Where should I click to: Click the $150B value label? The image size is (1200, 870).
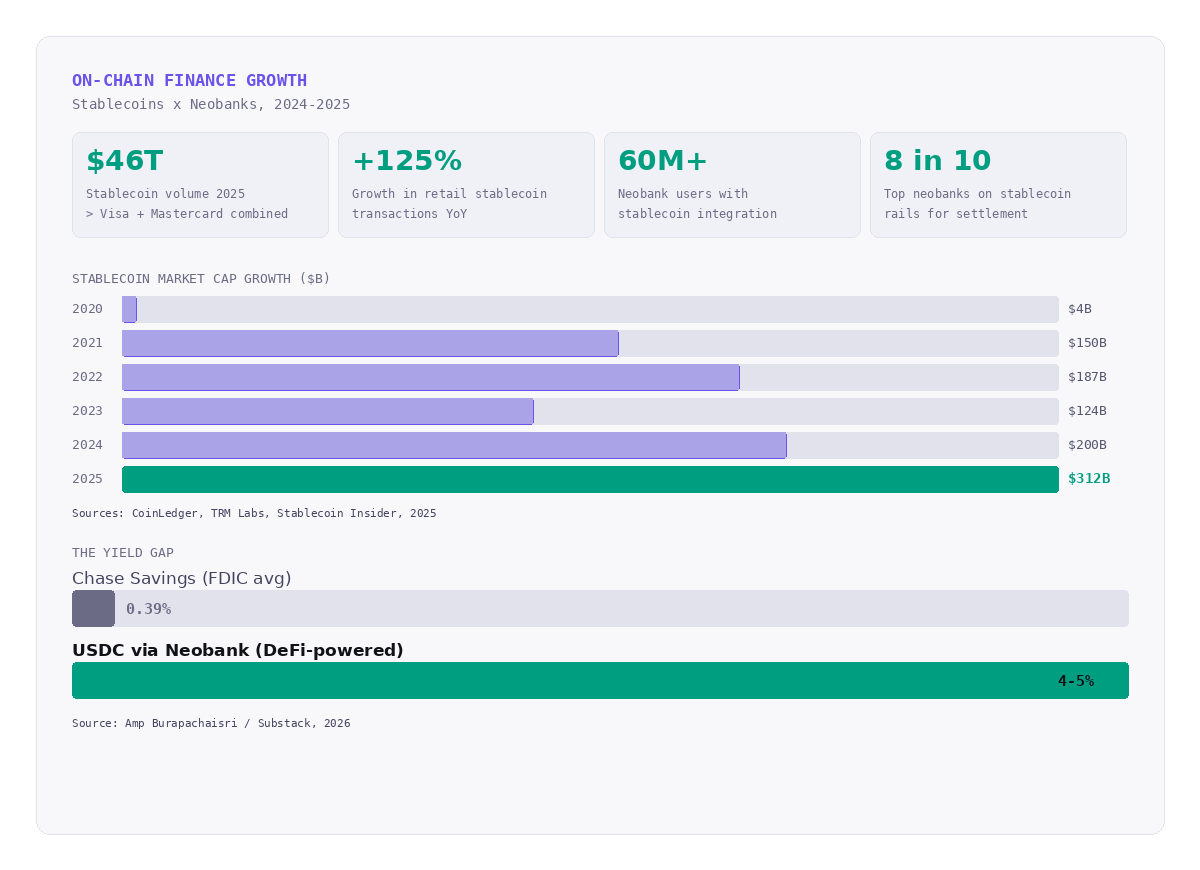1087,343
